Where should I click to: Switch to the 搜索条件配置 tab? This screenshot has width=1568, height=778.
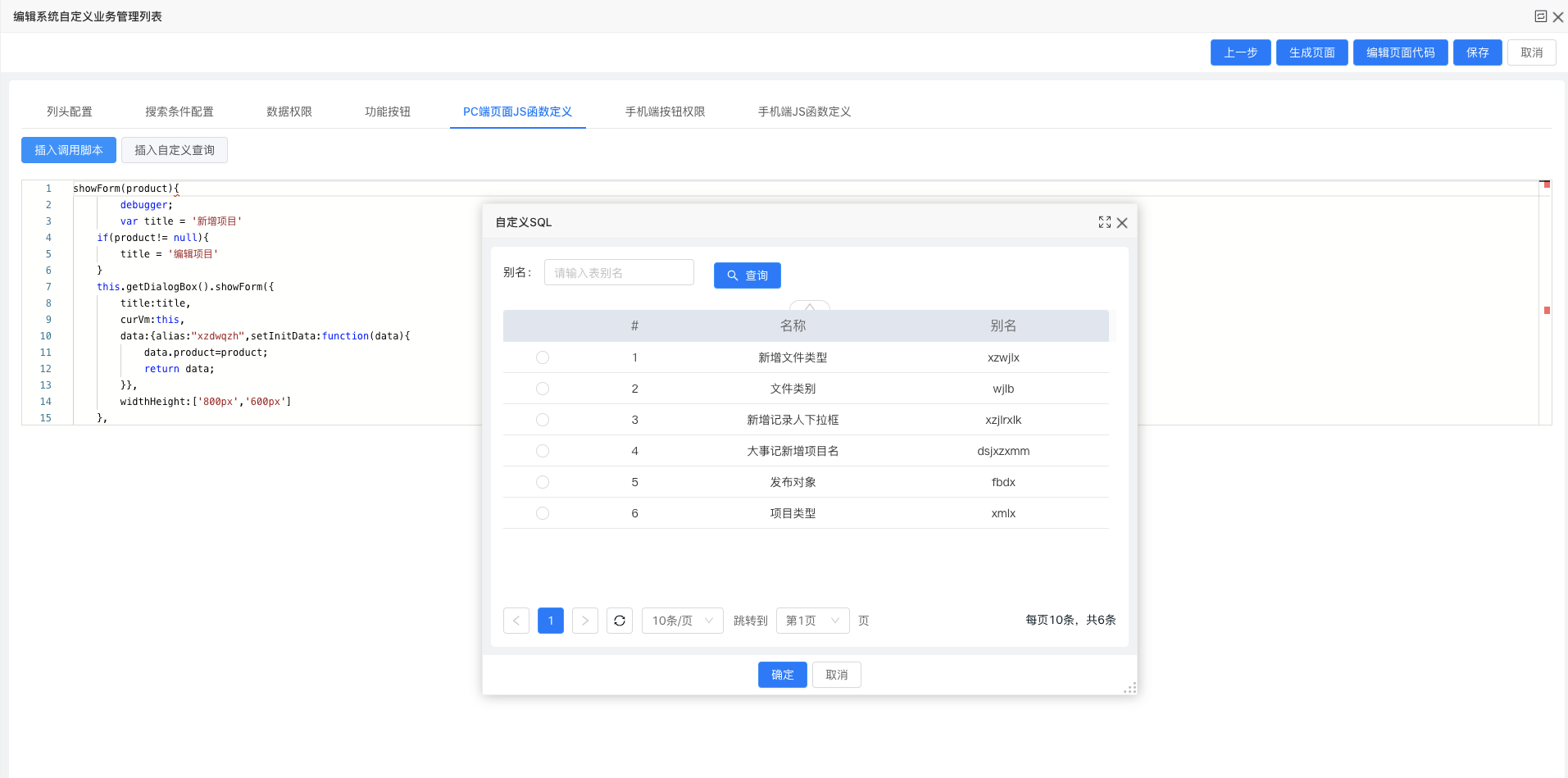(180, 111)
